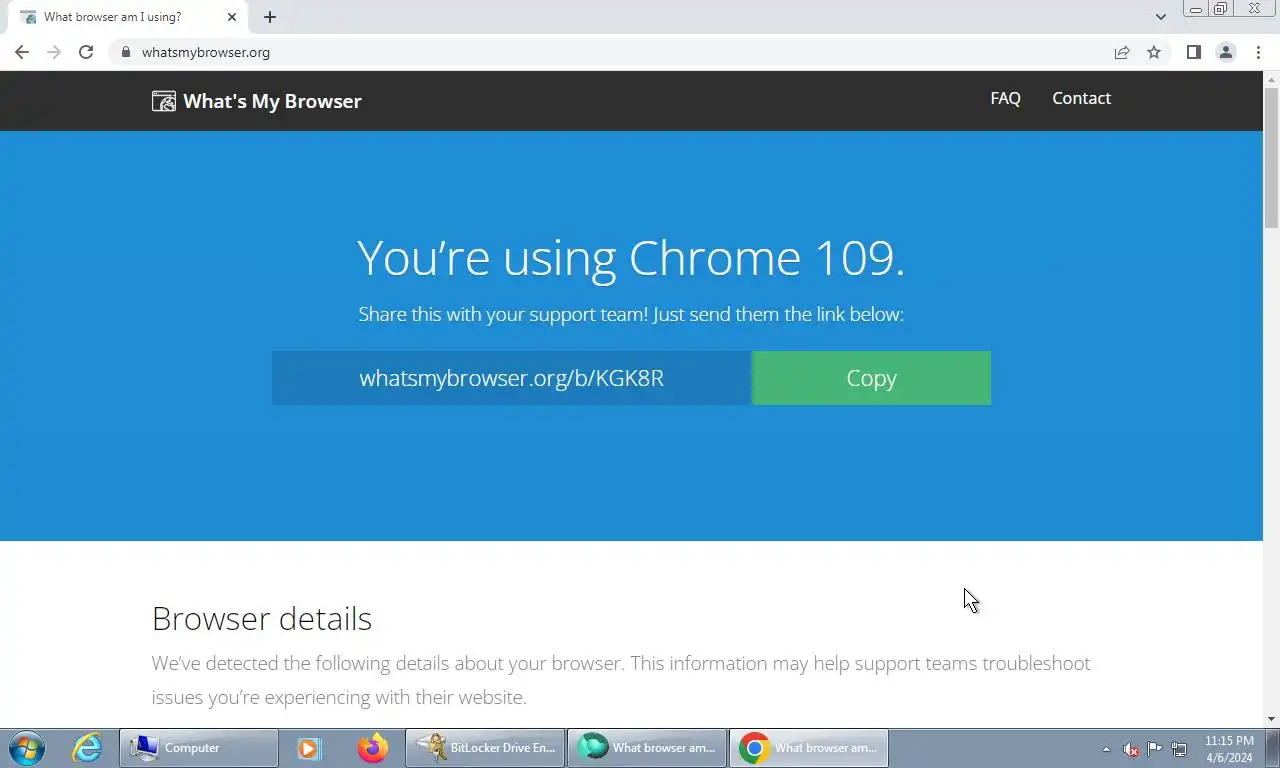
Task: Open a new tab with the plus button
Action: click(270, 17)
